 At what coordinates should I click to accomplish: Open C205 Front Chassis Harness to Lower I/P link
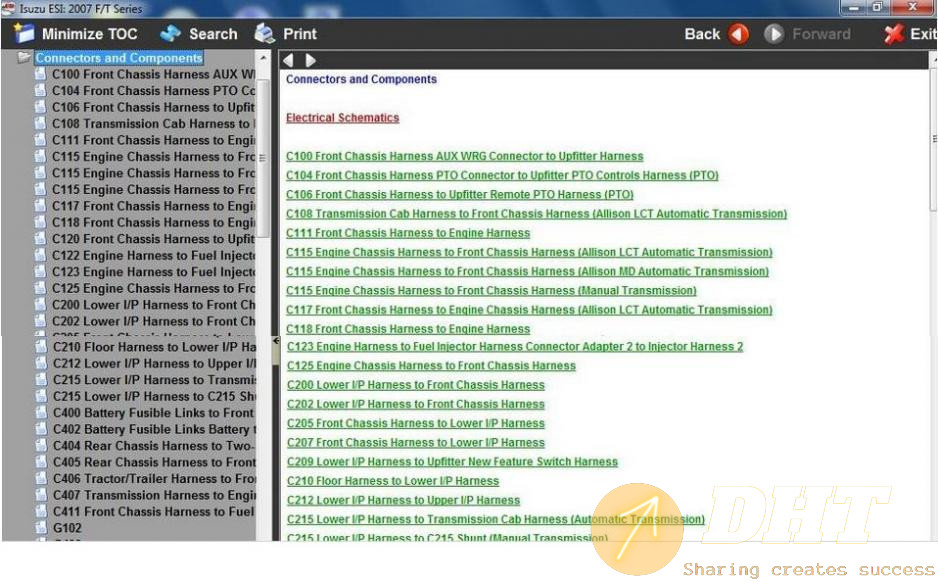[416, 423]
